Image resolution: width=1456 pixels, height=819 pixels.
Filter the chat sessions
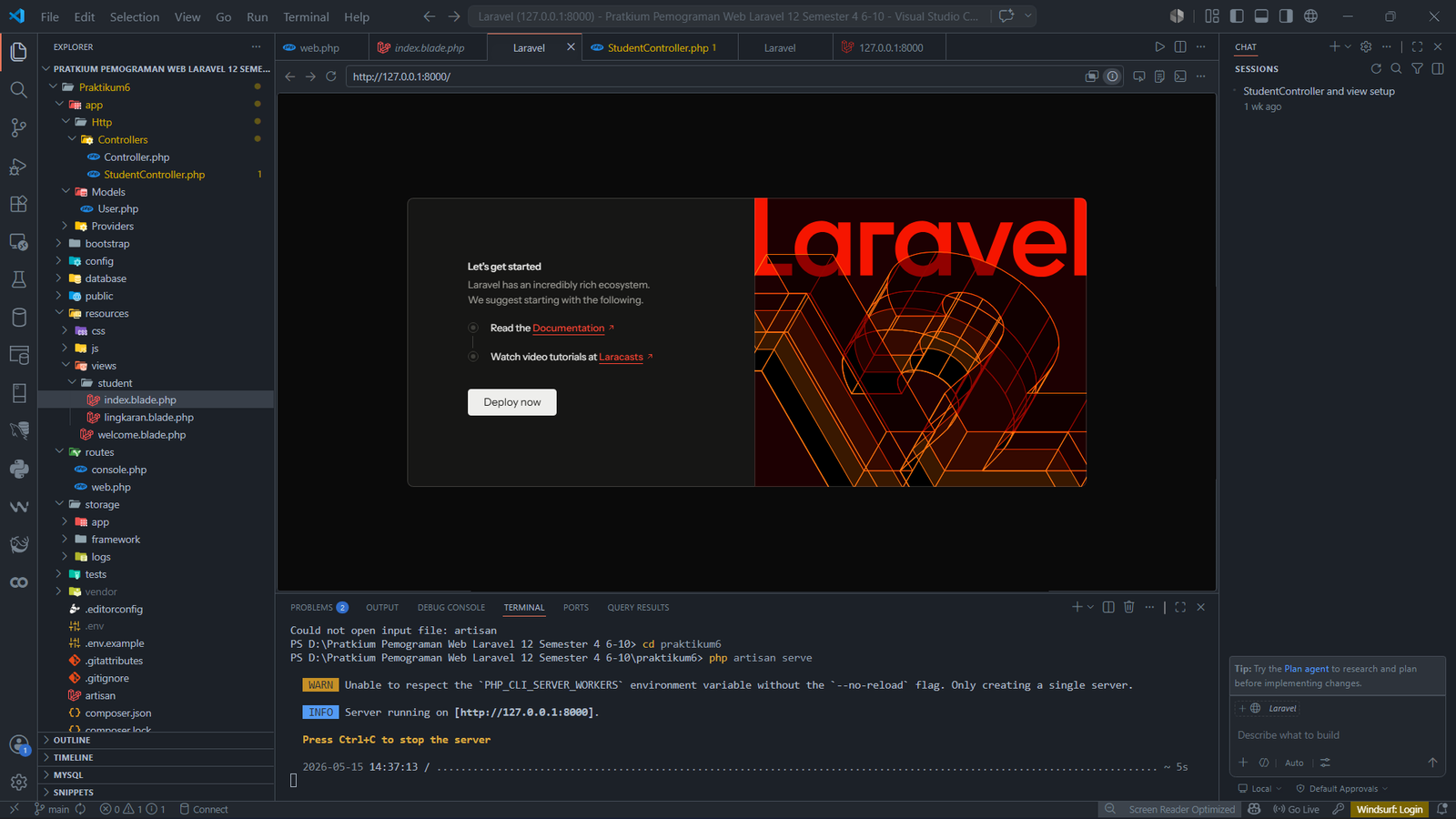tap(1417, 68)
